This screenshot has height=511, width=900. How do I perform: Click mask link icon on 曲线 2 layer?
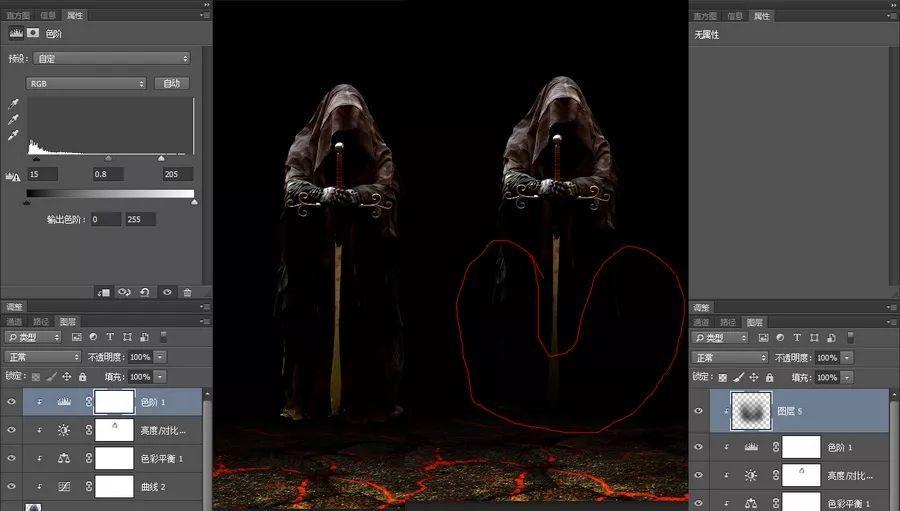pyautogui.click(x=88, y=486)
